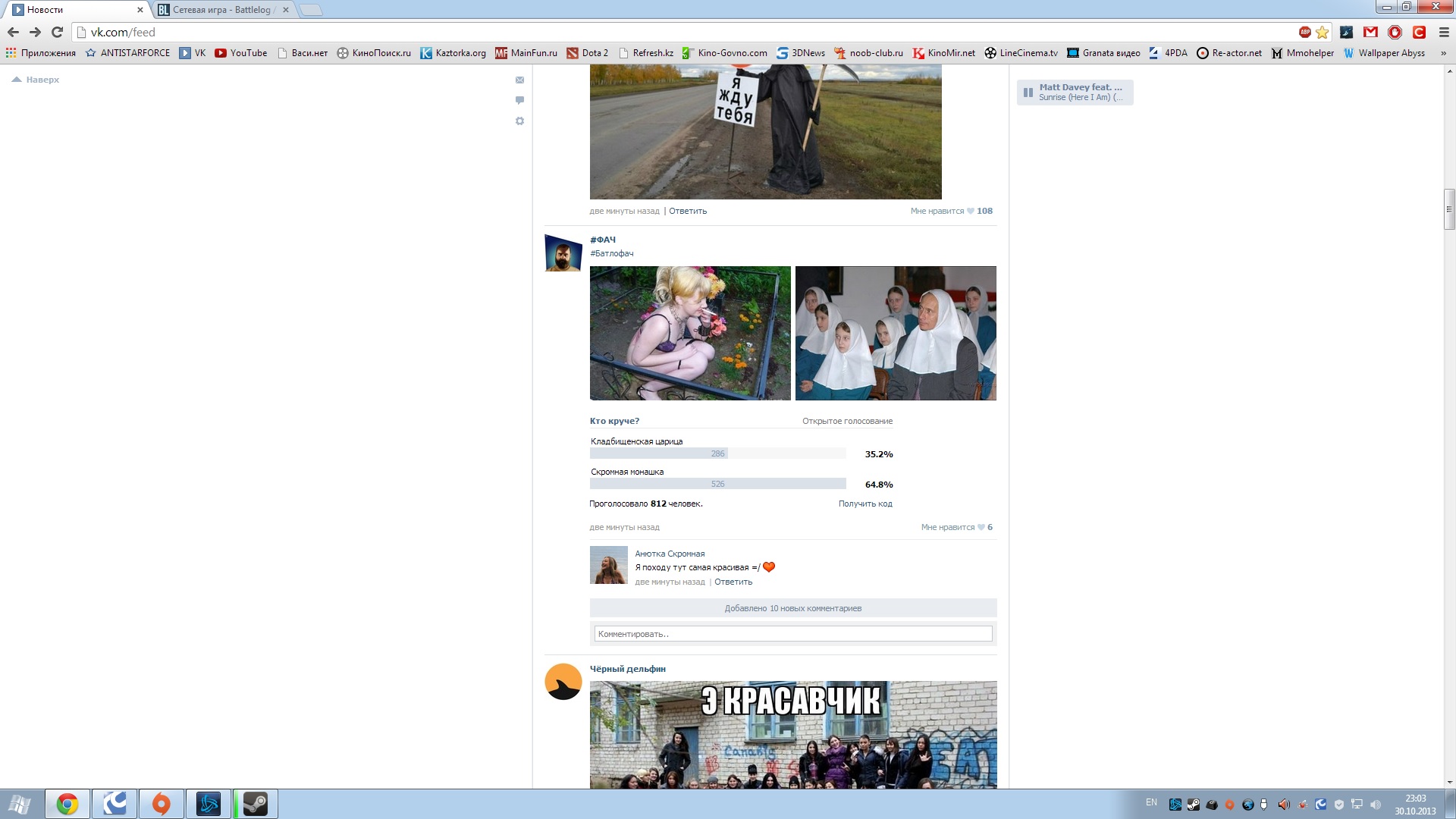Image resolution: width=1456 pixels, height=819 pixels.
Task: Open the Kaztorka.org bookmark
Action: 453,53
